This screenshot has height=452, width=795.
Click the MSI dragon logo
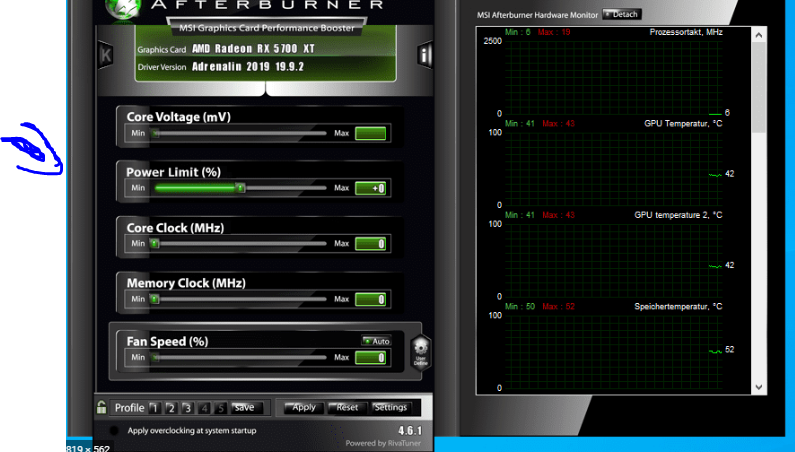(x=122, y=9)
